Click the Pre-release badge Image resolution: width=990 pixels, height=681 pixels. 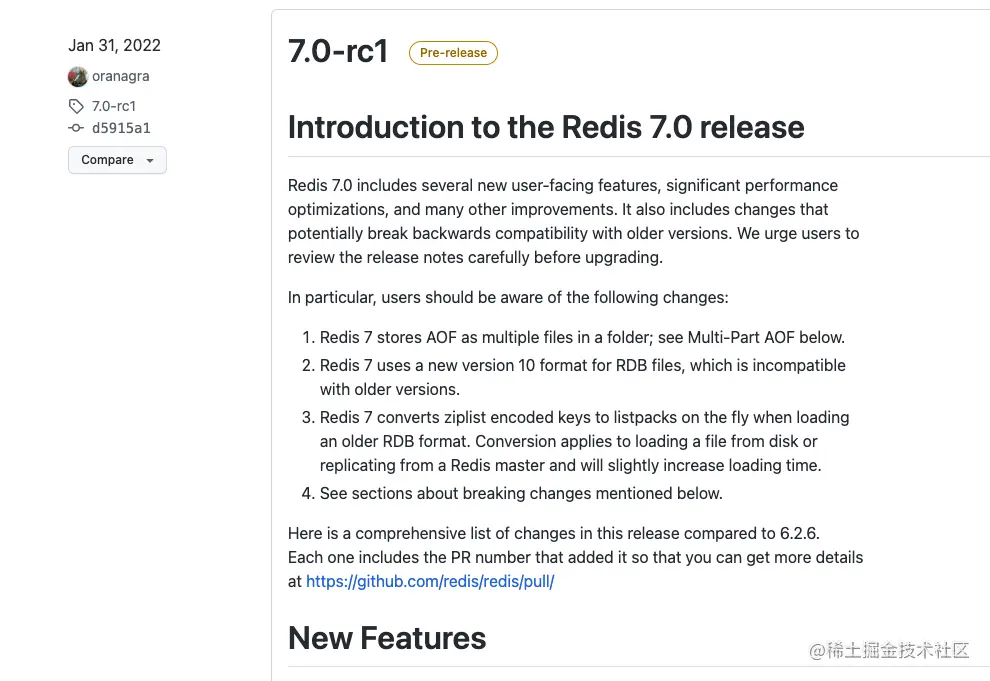click(453, 53)
